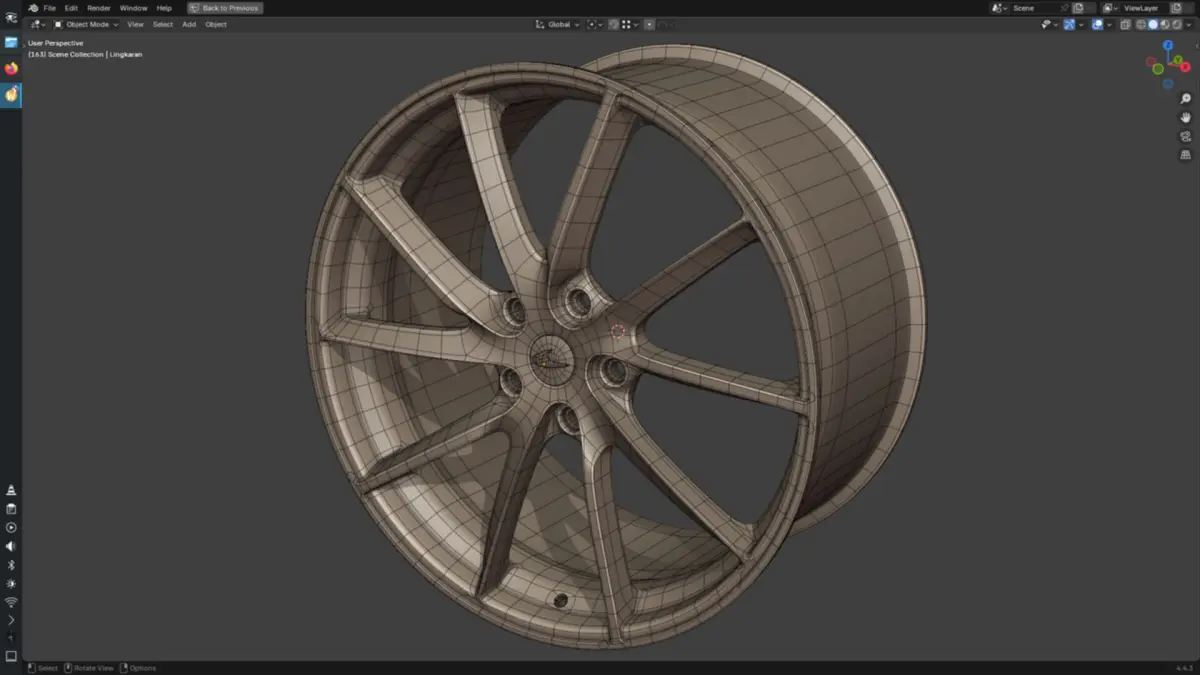Viewport: 1200px width, 675px height.
Task: Toggle proportional editing
Action: pyautogui.click(x=649, y=24)
